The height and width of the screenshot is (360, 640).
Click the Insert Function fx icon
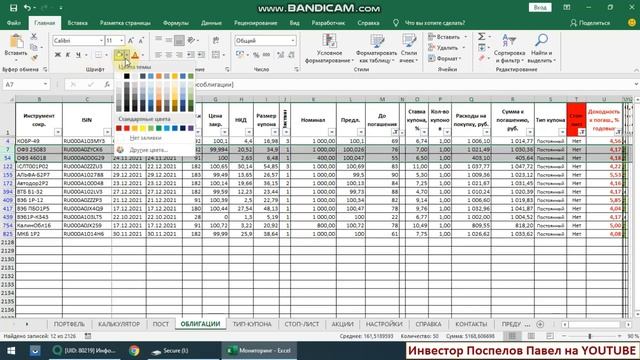[107, 84]
